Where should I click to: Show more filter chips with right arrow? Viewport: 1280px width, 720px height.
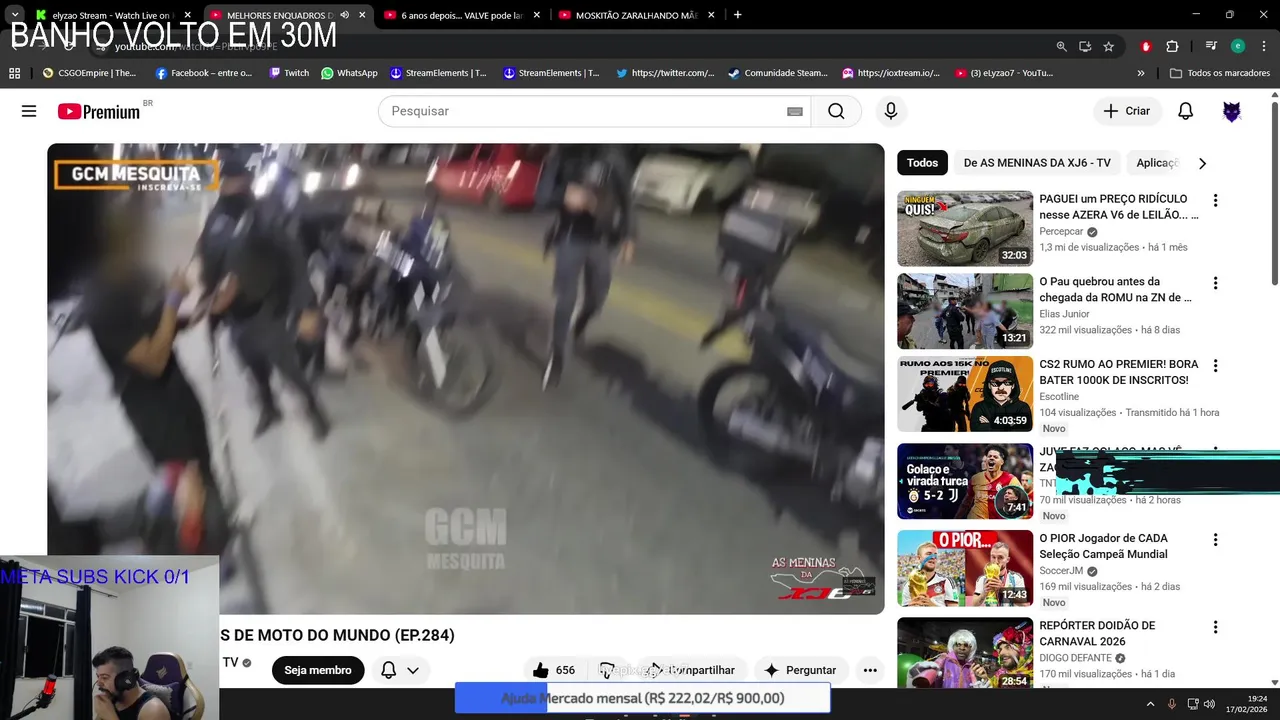(1202, 163)
